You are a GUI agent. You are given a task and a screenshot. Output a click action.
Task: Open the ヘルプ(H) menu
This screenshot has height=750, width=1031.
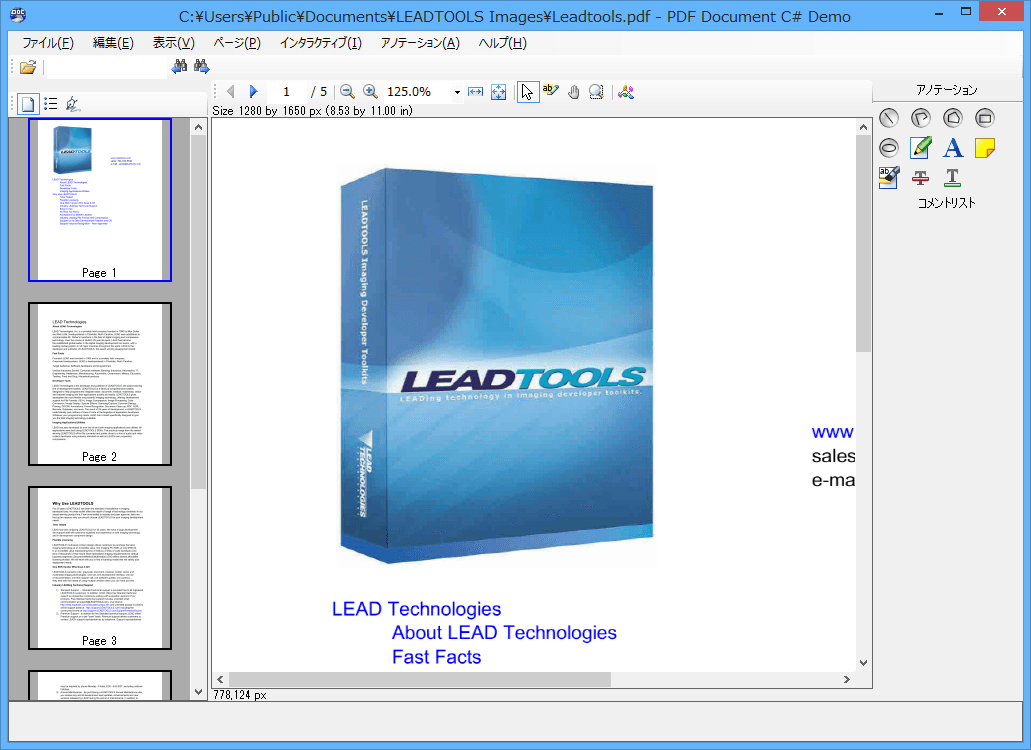(x=502, y=43)
